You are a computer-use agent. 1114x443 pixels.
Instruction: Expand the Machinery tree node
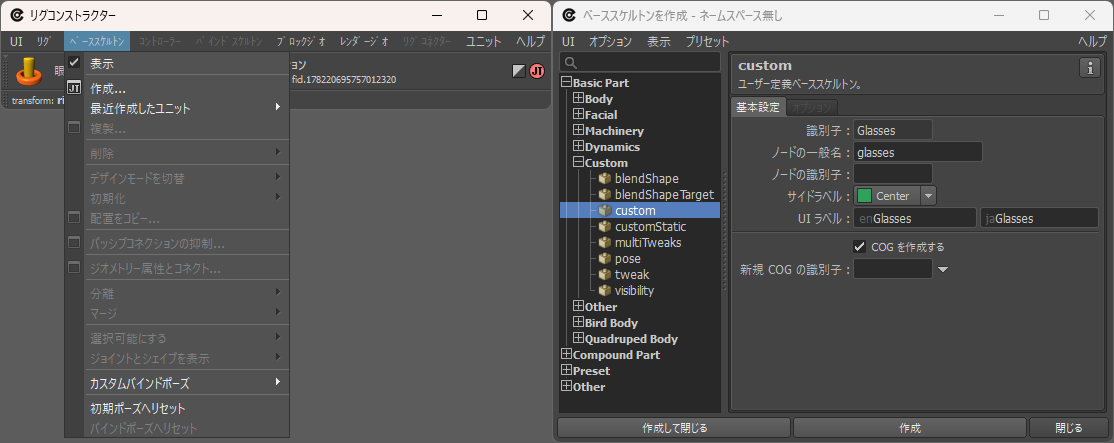click(x=578, y=131)
